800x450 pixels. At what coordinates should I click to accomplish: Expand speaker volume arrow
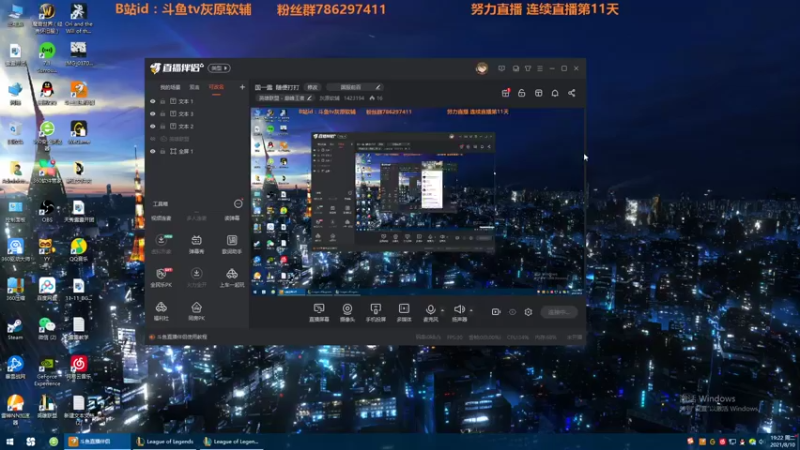(x=471, y=310)
